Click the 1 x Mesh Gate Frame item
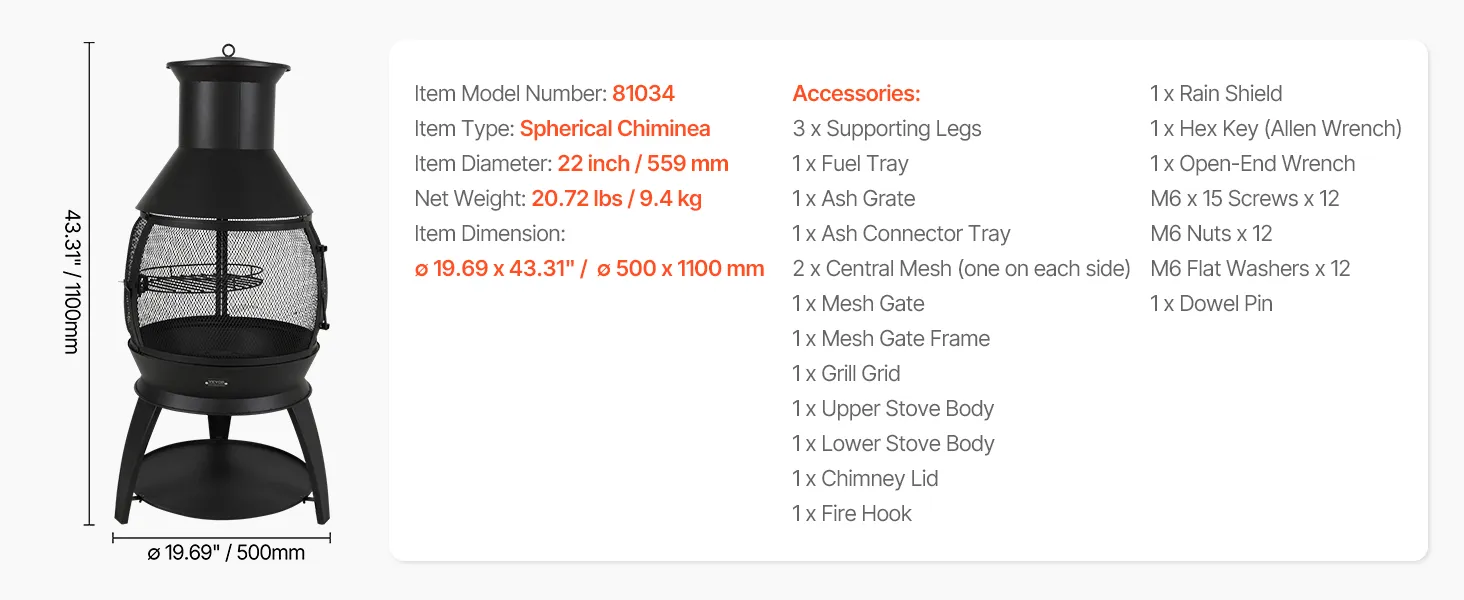The width and height of the screenshot is (1464, 600). [x=890, y=339]
